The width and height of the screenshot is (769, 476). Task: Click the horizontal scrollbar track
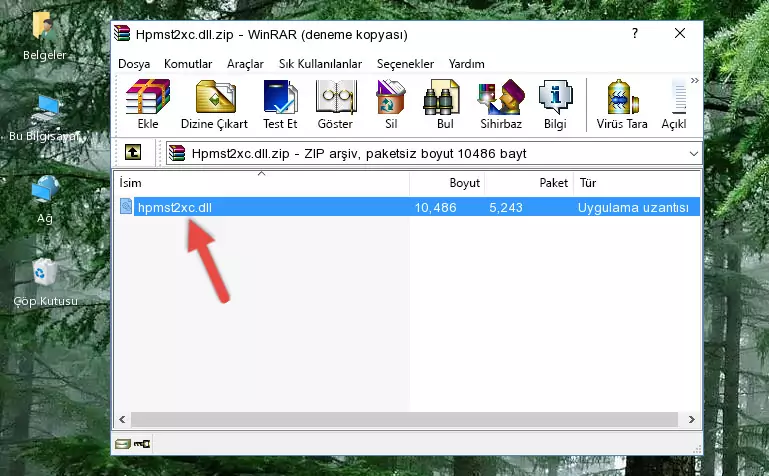pos(404,419)
